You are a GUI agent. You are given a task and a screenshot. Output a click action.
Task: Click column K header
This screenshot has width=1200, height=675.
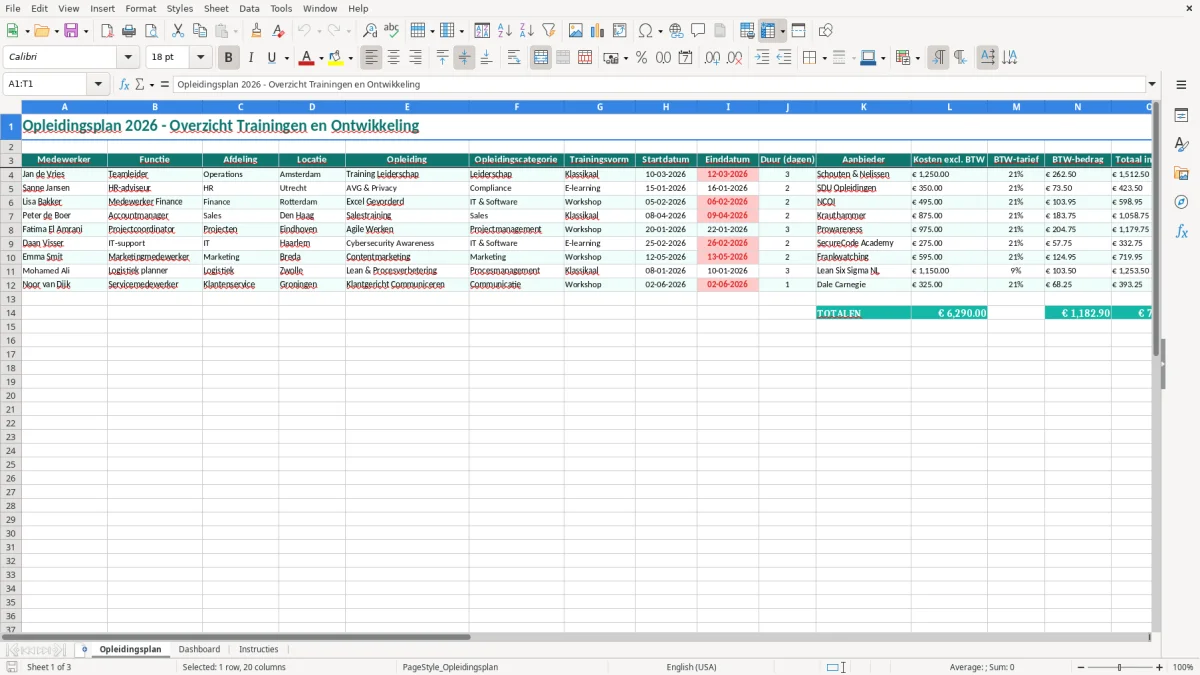coord(863,107)
